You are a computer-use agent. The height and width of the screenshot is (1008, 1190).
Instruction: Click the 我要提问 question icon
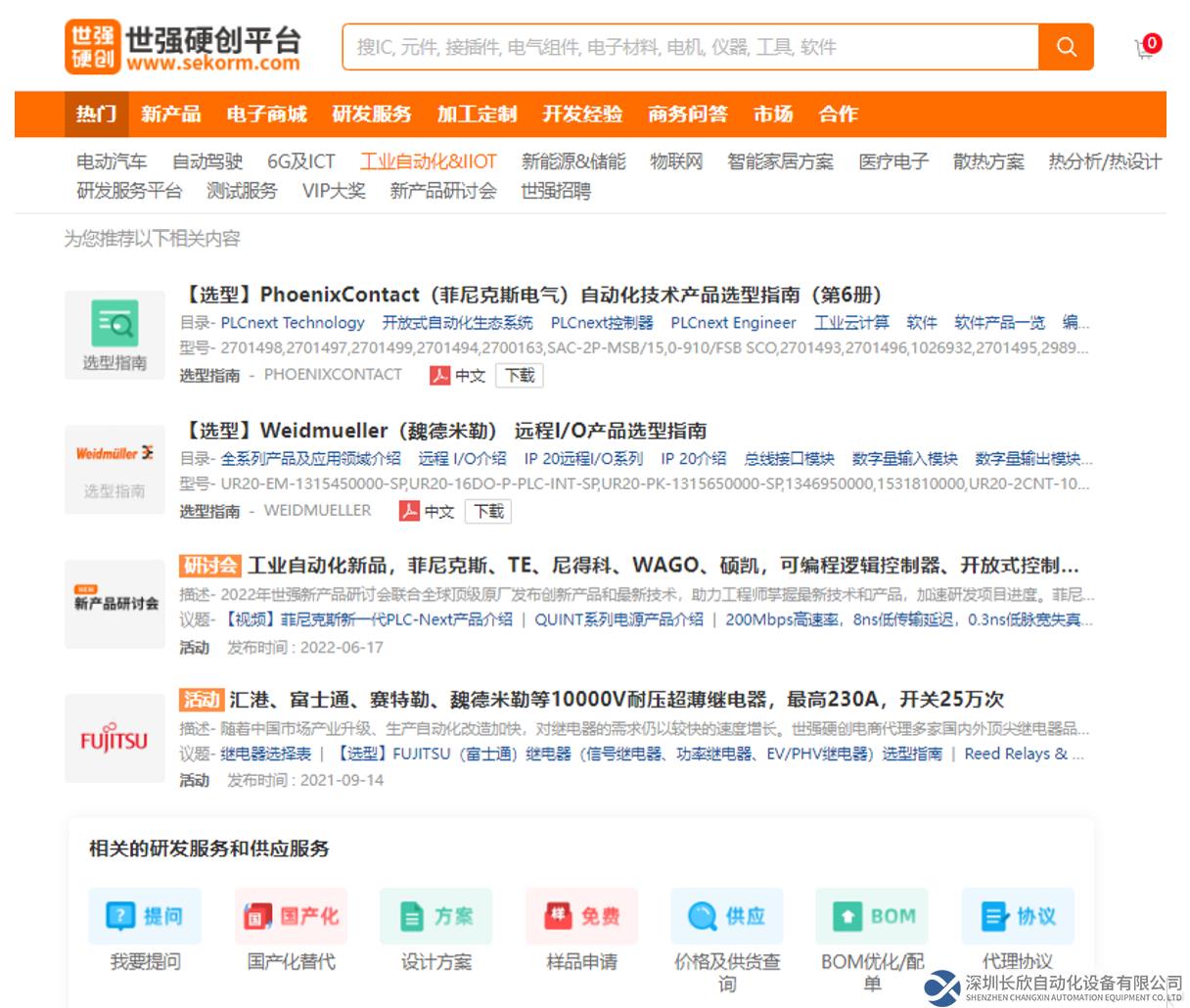(x=145, y=916)
